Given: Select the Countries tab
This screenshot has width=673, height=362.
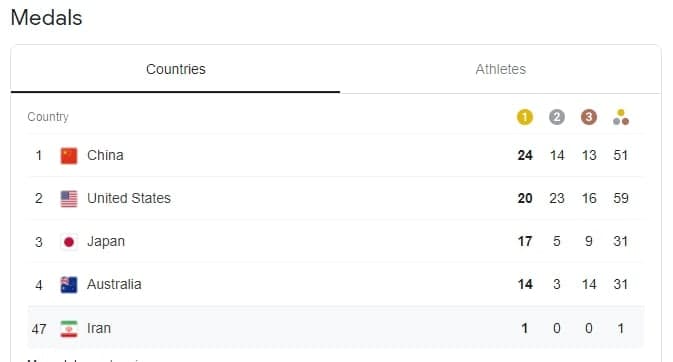Looking at the screenshot, I should click(176, 69).
